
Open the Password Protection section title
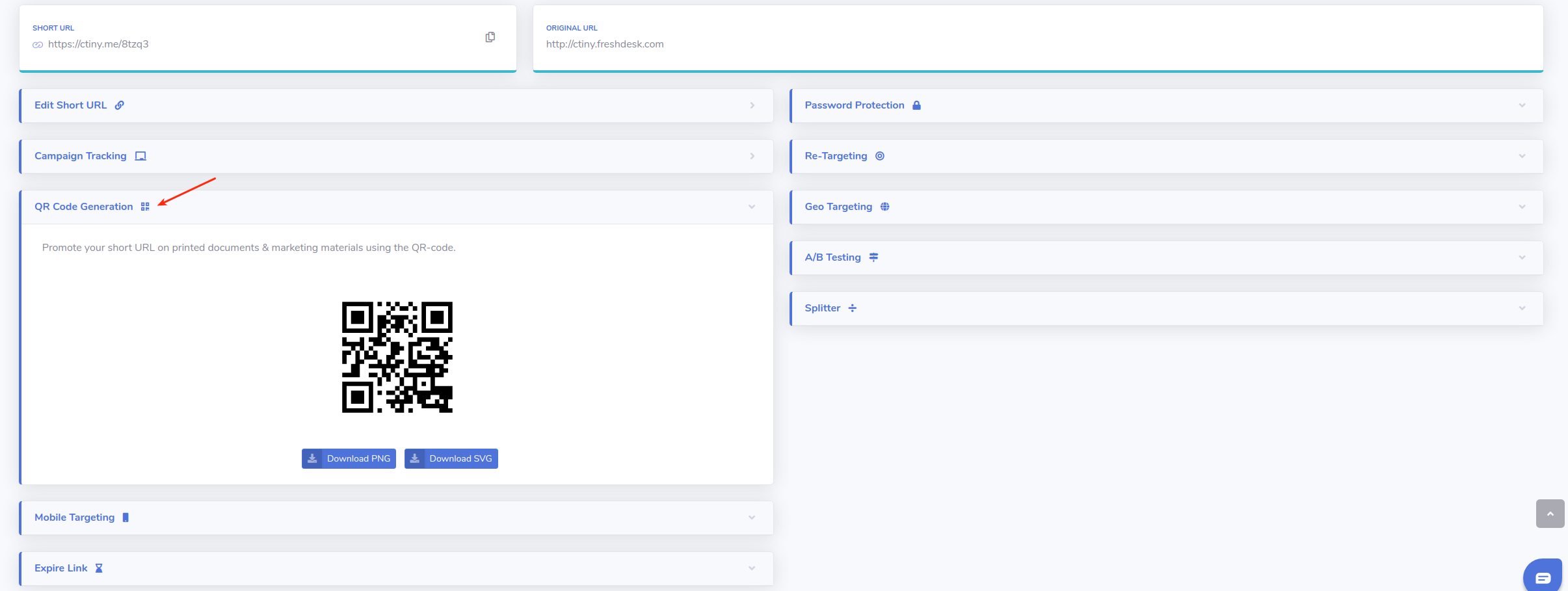click(x=855, y=105)
